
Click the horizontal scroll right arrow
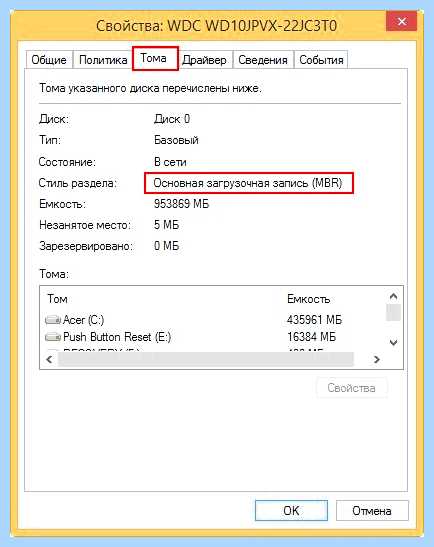point(376,359)
